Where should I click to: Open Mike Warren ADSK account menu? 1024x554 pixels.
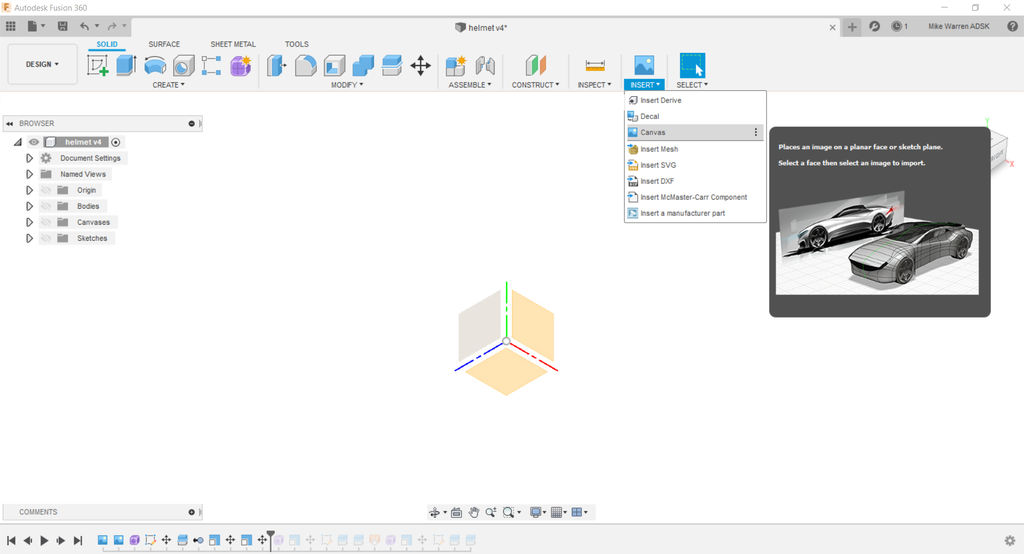tap(959, 26)
